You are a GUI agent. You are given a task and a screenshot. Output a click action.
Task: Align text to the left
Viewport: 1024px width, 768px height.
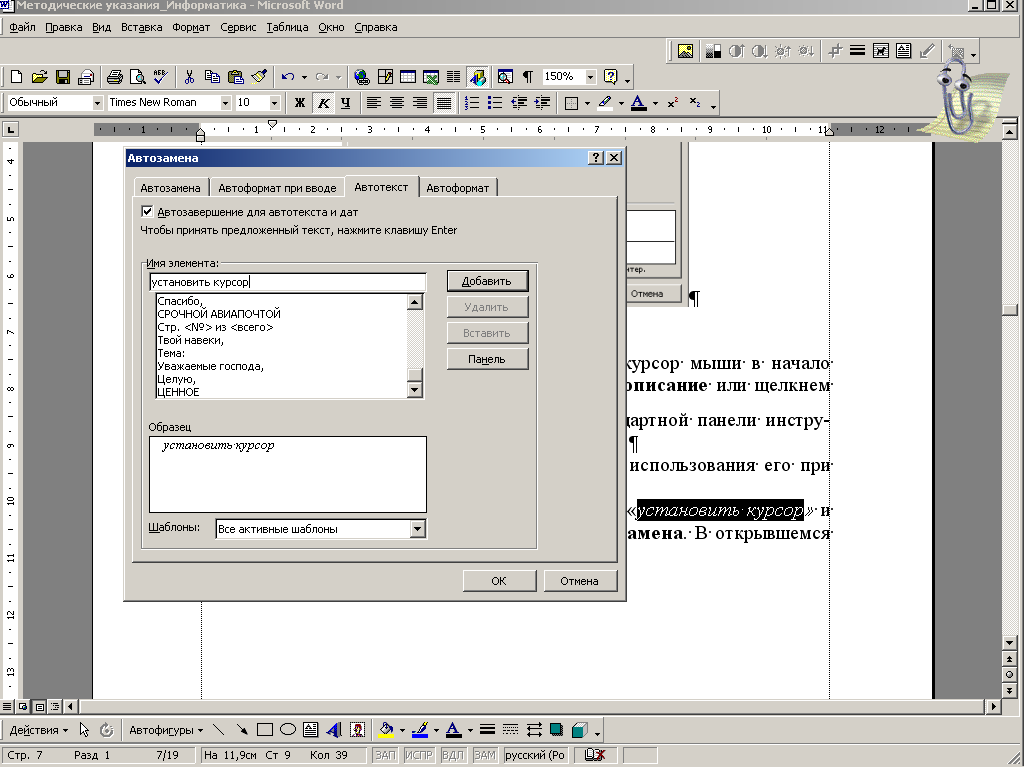coord(374,103)
